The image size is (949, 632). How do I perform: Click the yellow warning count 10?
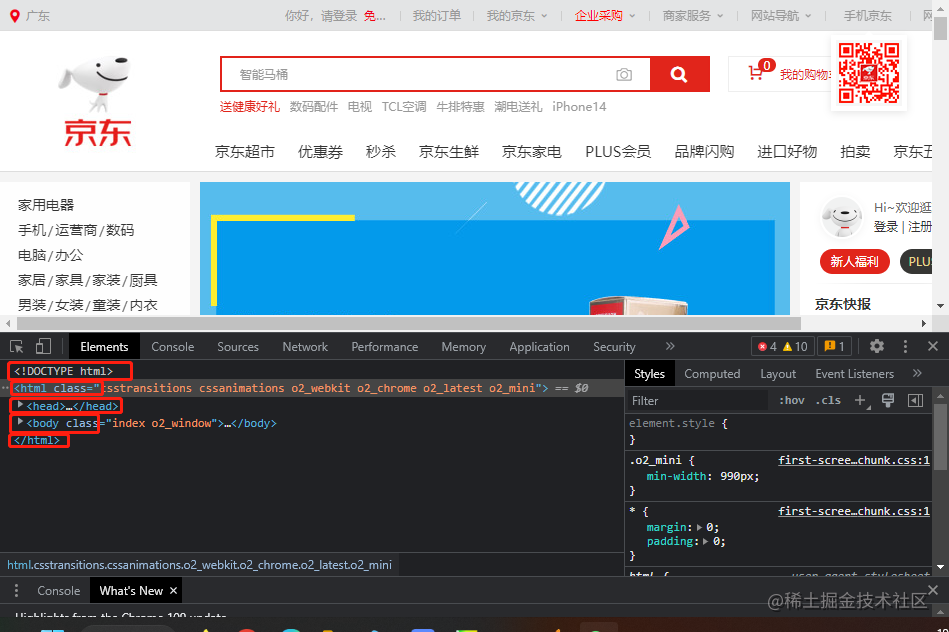point(796,347)
